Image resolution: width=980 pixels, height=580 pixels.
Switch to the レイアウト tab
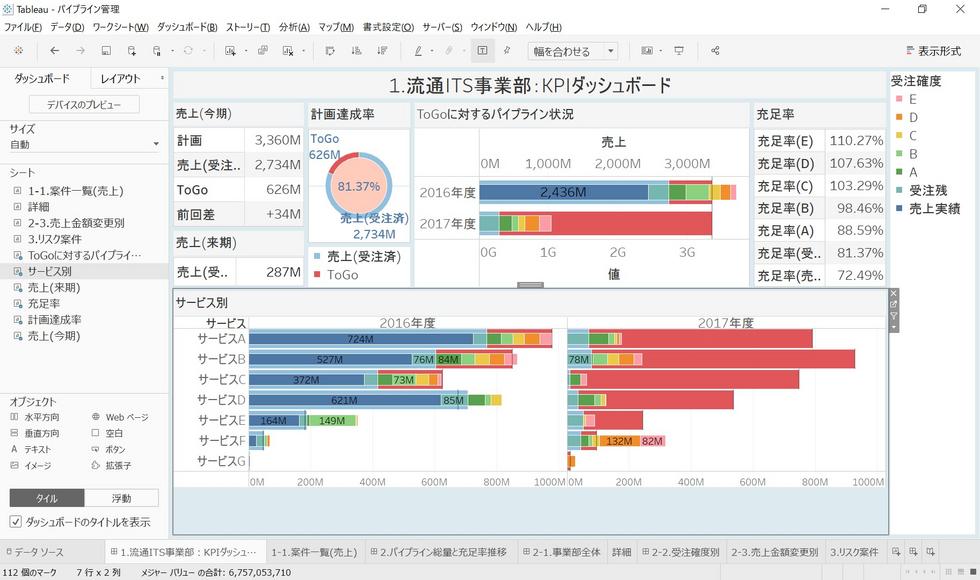[121, 78]
